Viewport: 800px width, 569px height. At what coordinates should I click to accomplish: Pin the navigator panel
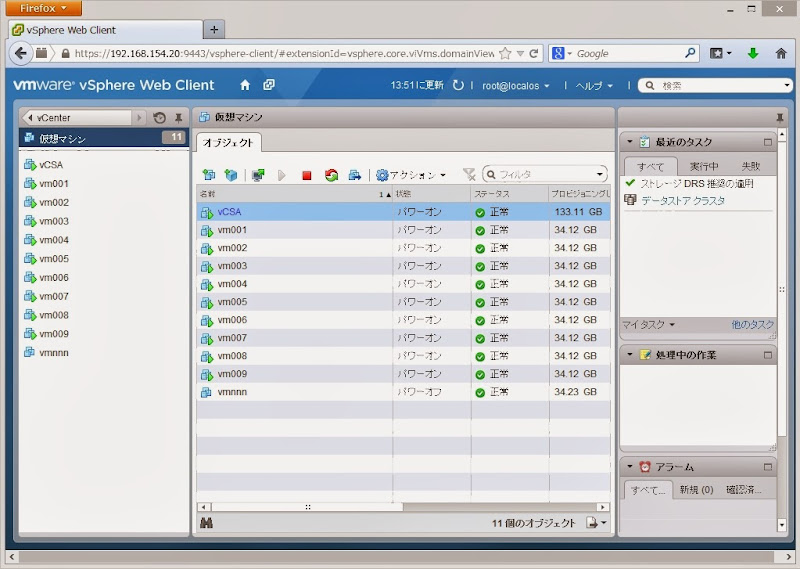(179, 118)
